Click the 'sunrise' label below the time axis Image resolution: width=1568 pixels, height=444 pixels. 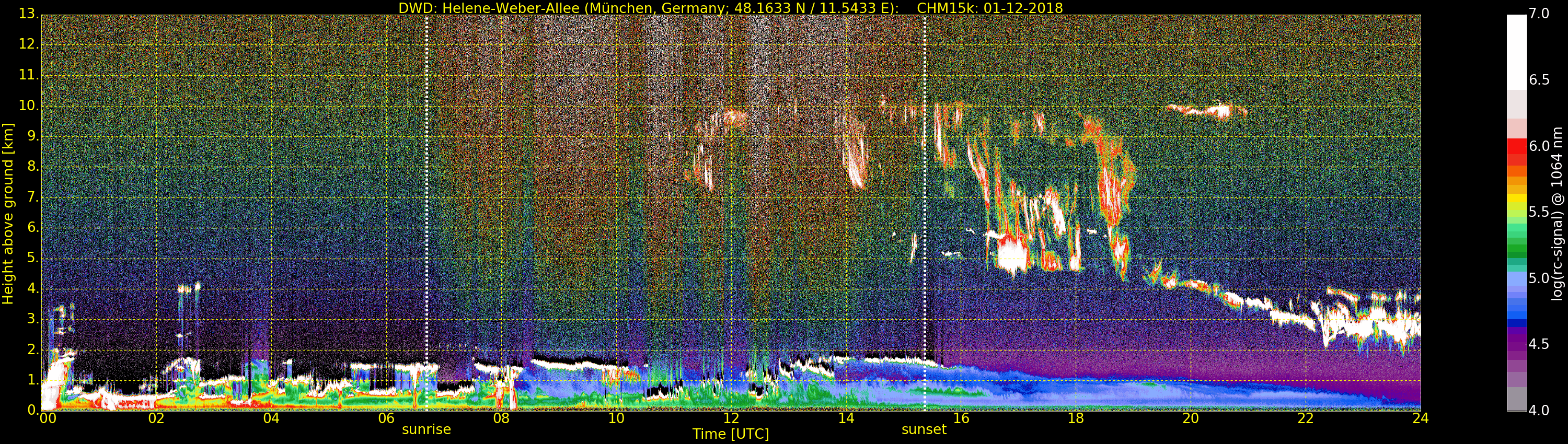coord(426,429)
